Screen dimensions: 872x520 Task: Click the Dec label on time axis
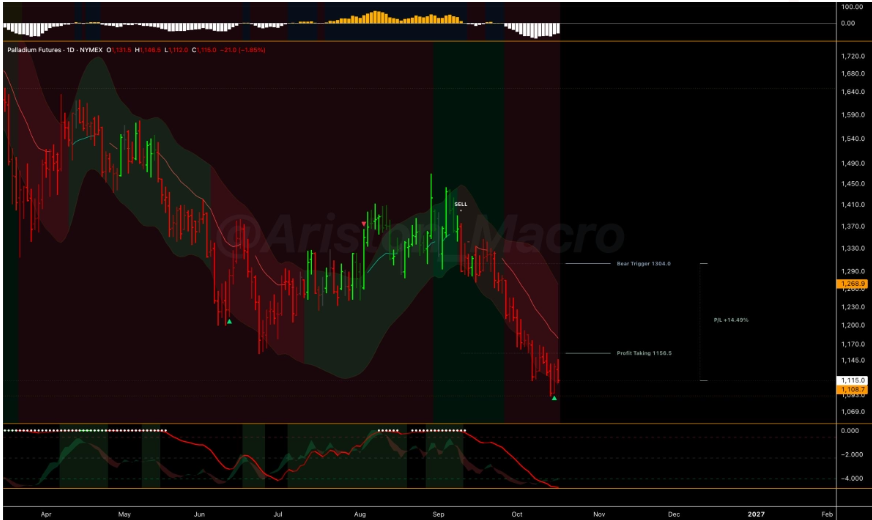point(673,514)
